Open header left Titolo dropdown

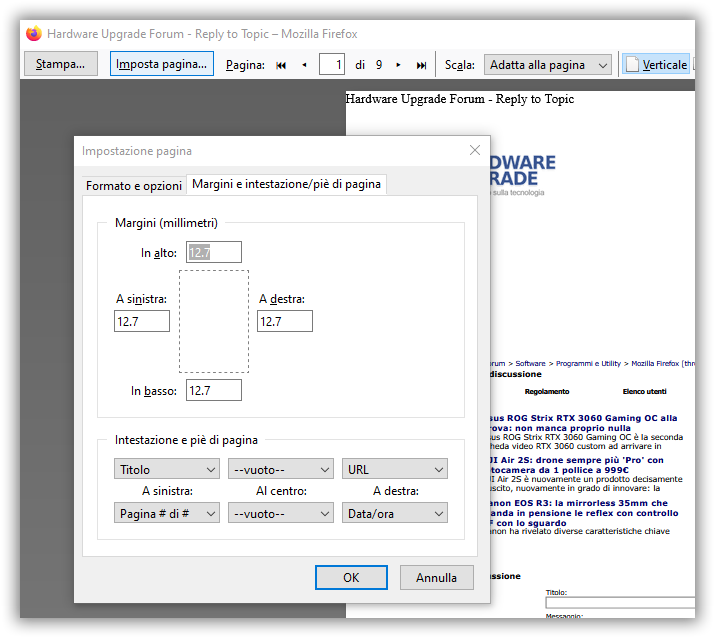coord(167,469)
